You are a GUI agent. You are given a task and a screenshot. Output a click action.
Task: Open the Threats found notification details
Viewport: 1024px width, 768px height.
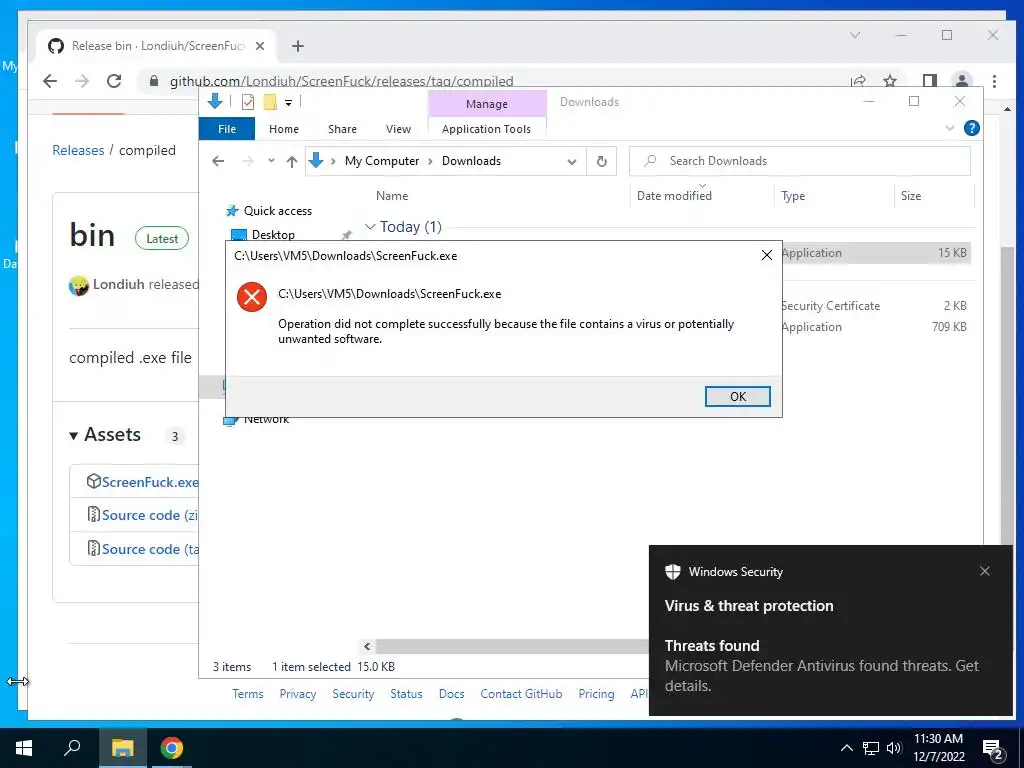pos(822,665)
